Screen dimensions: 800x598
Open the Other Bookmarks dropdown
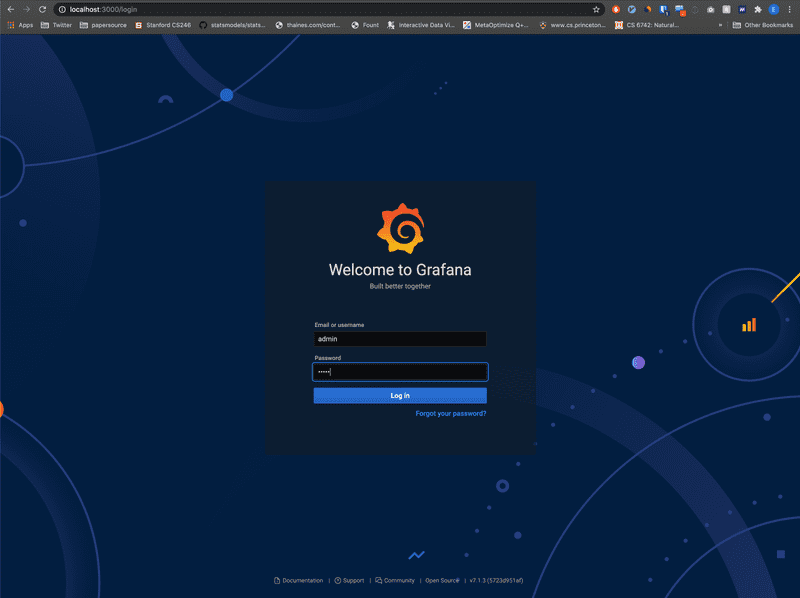pyautogui.click(x=765, y=25)
